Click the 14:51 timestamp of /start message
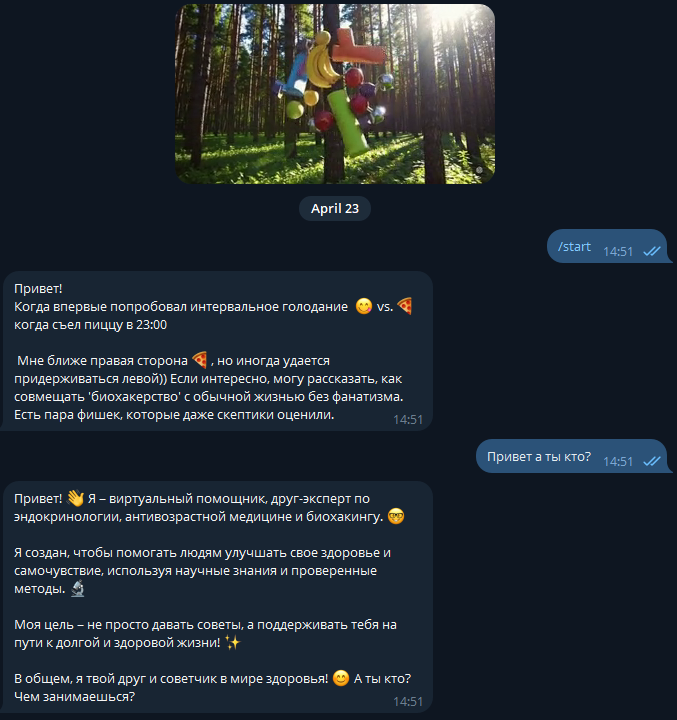 618,252
